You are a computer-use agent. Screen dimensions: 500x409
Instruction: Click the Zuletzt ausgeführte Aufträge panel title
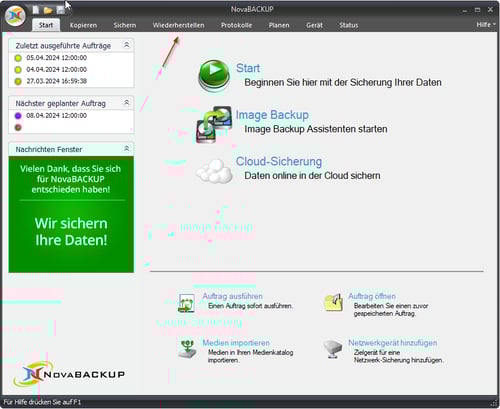tap(63, 46)
